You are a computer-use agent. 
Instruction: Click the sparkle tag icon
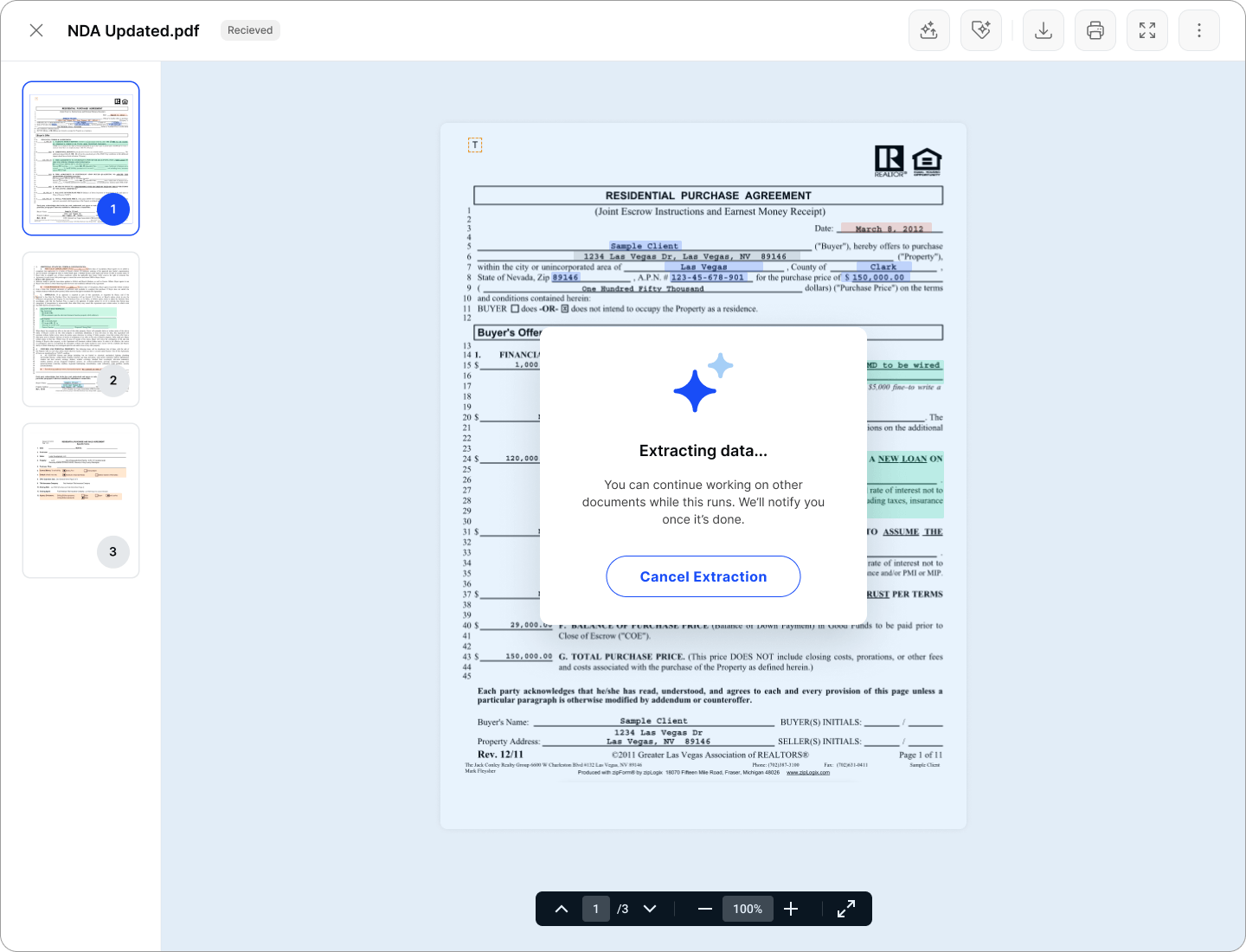point(981,31)
